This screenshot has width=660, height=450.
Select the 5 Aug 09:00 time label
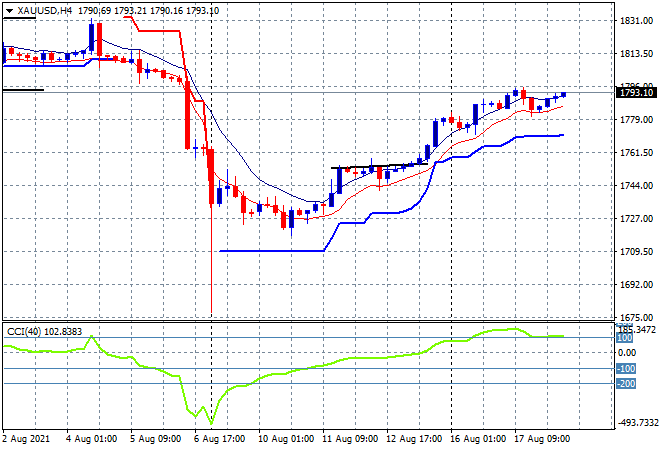point(155,439)
